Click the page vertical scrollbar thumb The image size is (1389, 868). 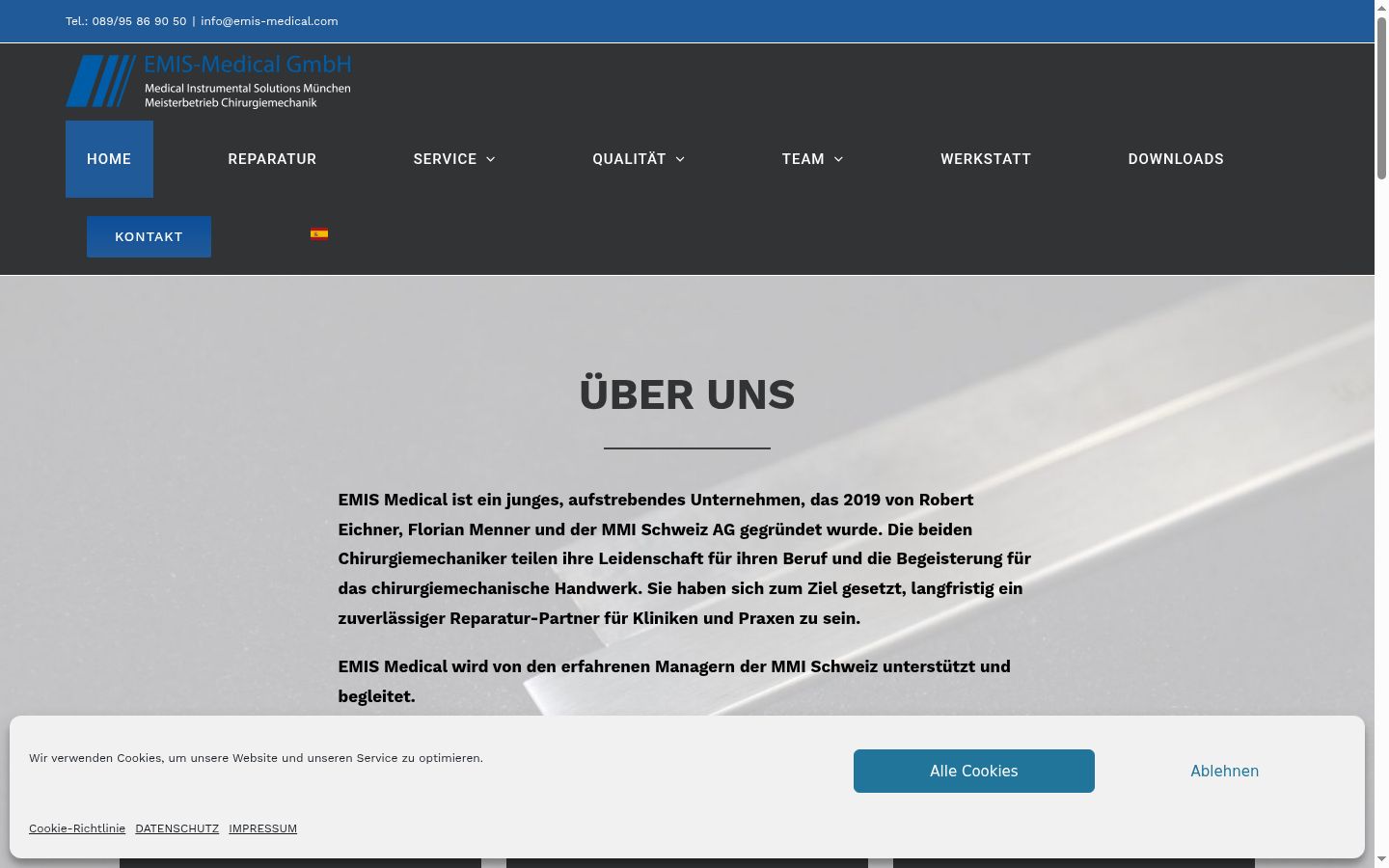(1381, 96)
